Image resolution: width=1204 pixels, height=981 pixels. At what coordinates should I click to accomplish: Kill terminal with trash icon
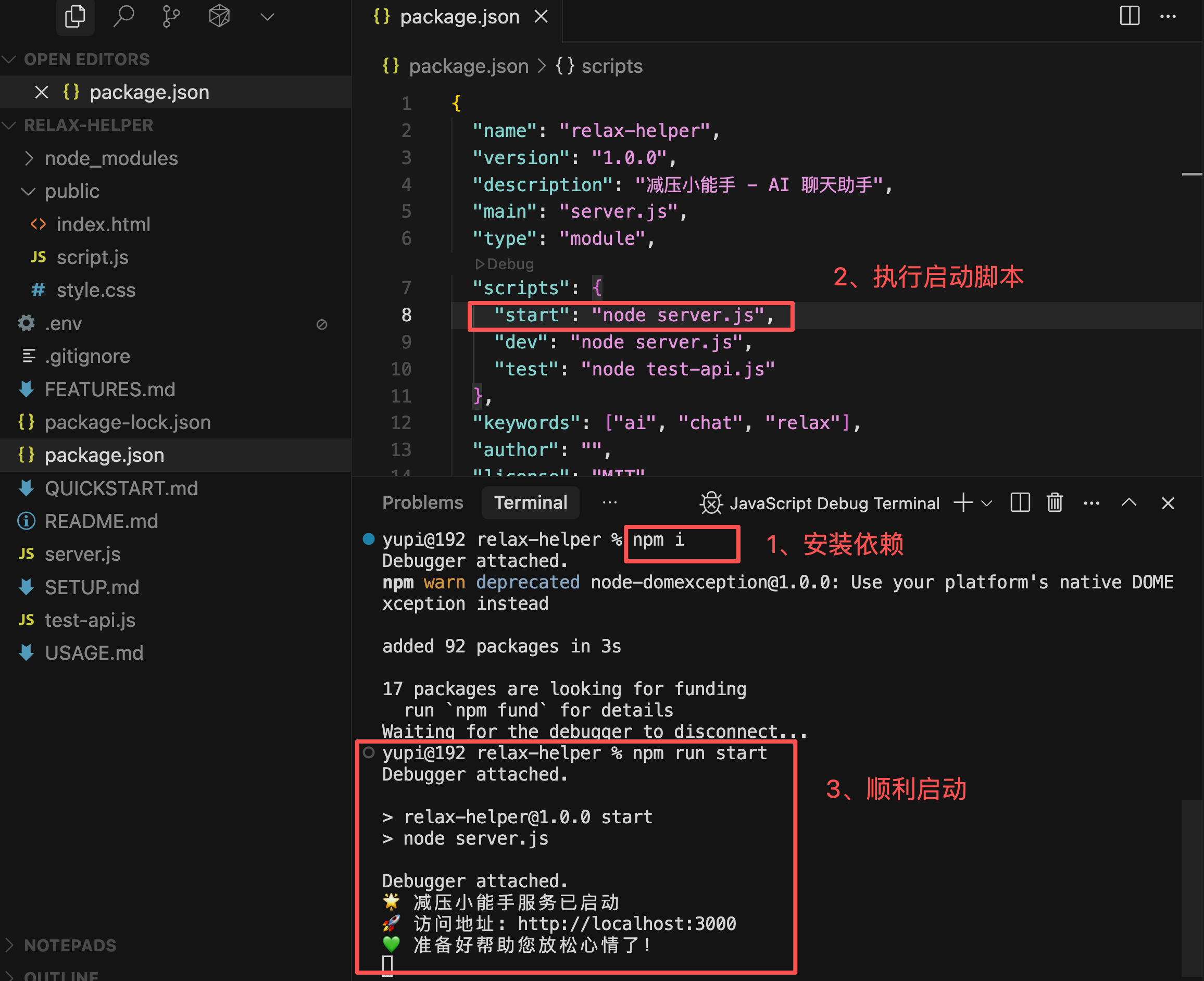pyautogui.click(x=1054, y=502)
